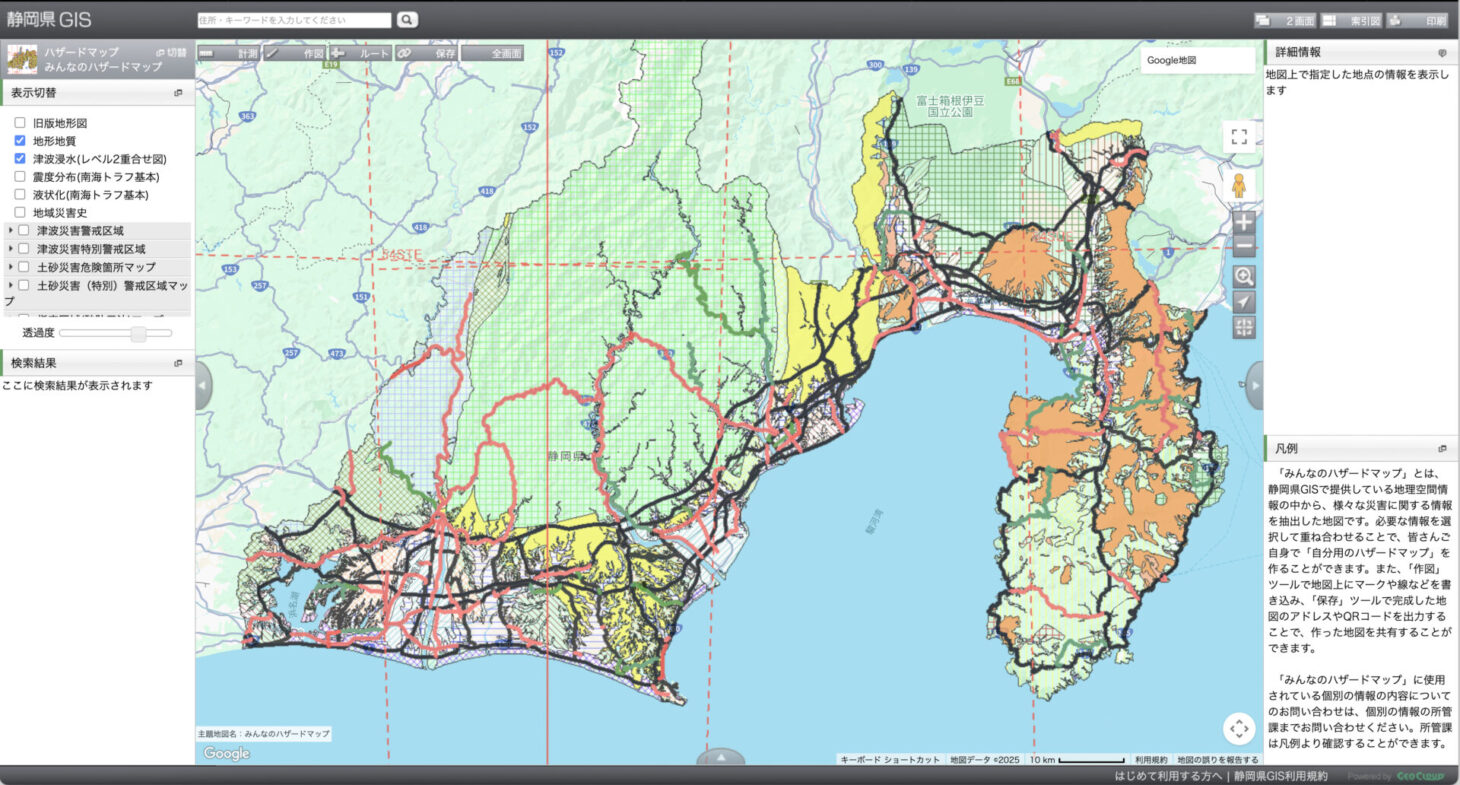Adjust the 透過度 transparency slider
This screenshot has width=1460, height=785.
(x=139, y=332)
